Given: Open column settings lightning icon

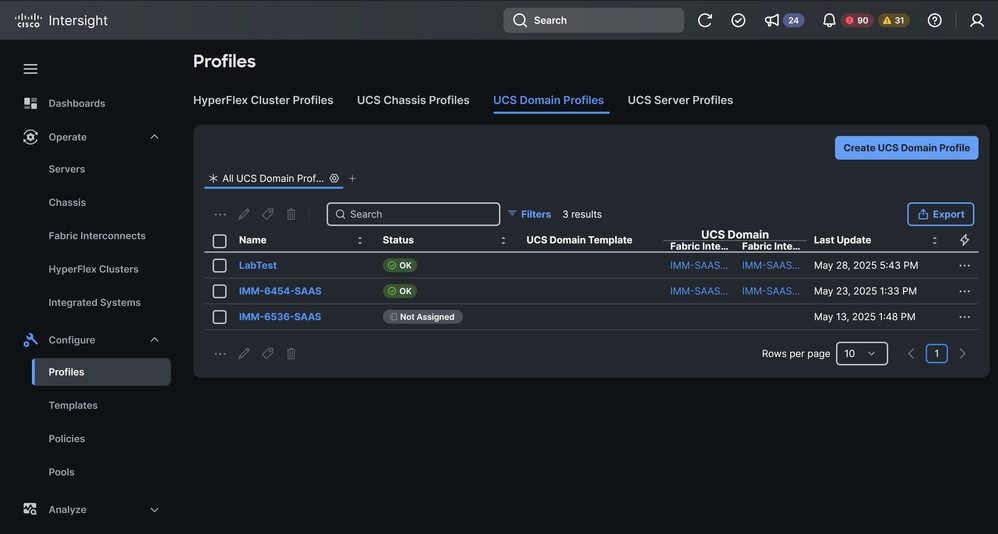Looking at the screenshot, I should pos(964,240).
